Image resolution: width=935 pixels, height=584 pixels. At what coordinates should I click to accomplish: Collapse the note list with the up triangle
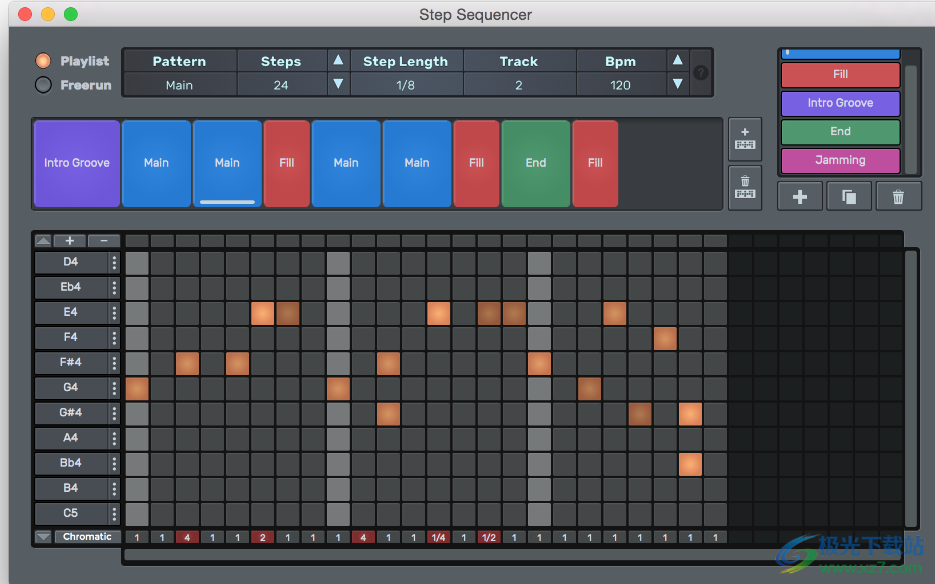click(x=42, y=240)
